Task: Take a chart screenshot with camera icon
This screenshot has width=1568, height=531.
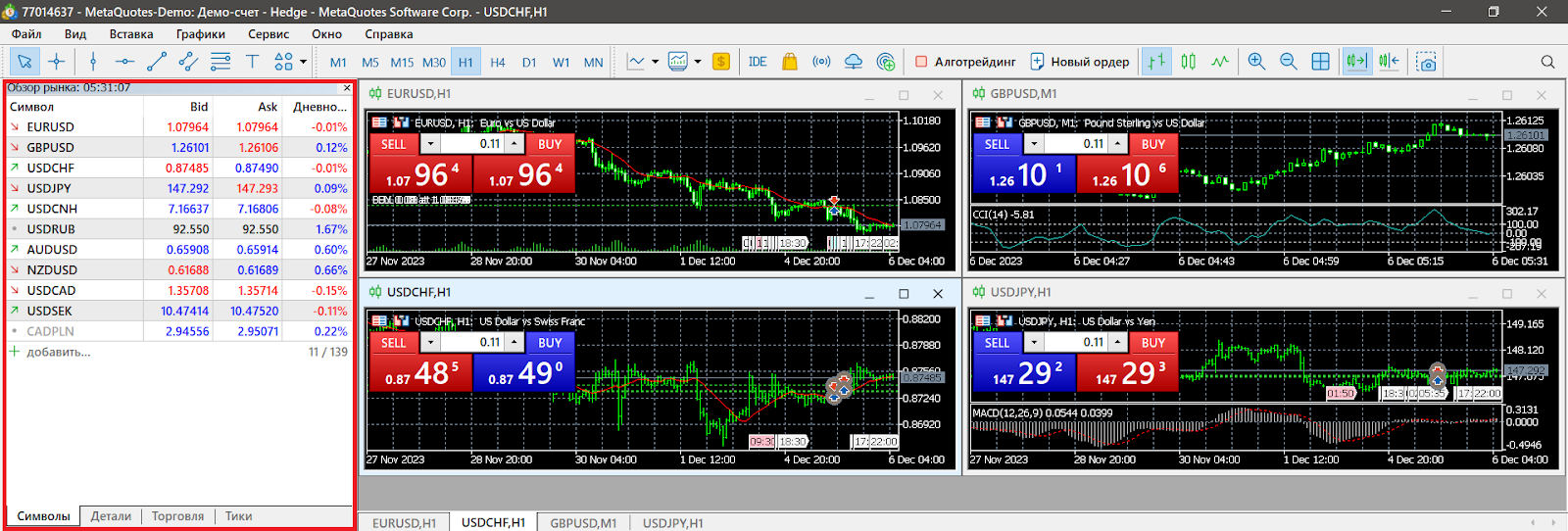Action: tap(1427, 62)
